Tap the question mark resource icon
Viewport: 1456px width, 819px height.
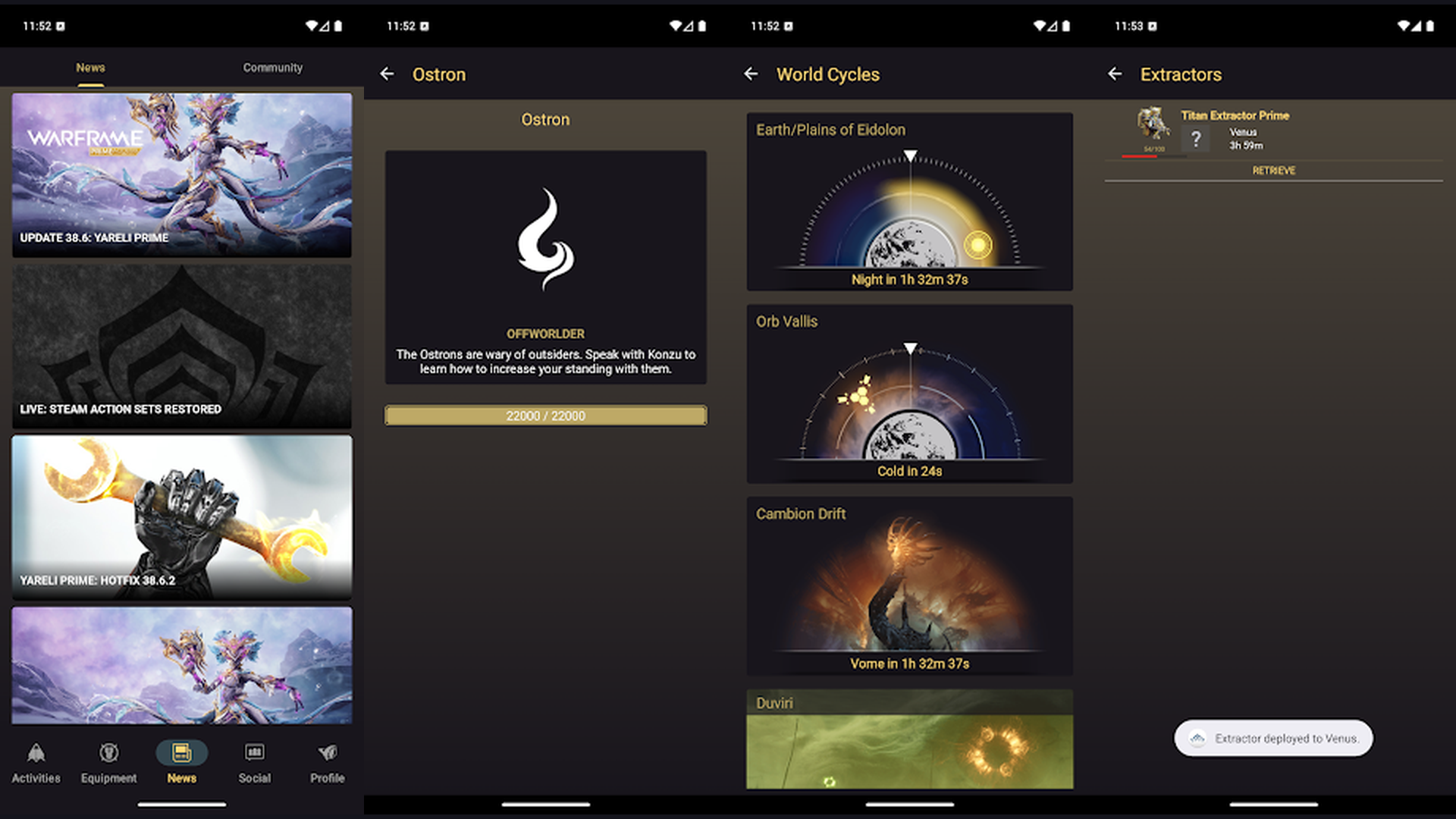1196,139
